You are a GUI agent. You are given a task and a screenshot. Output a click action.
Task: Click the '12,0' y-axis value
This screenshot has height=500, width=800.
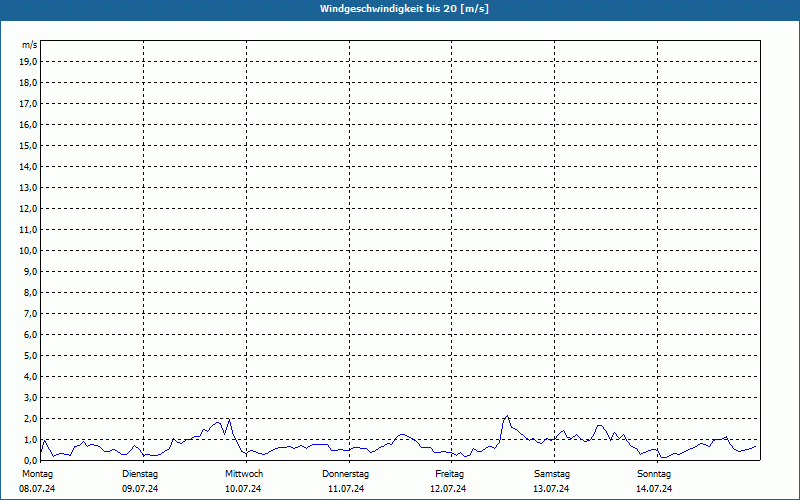click(x=29, y=209)
